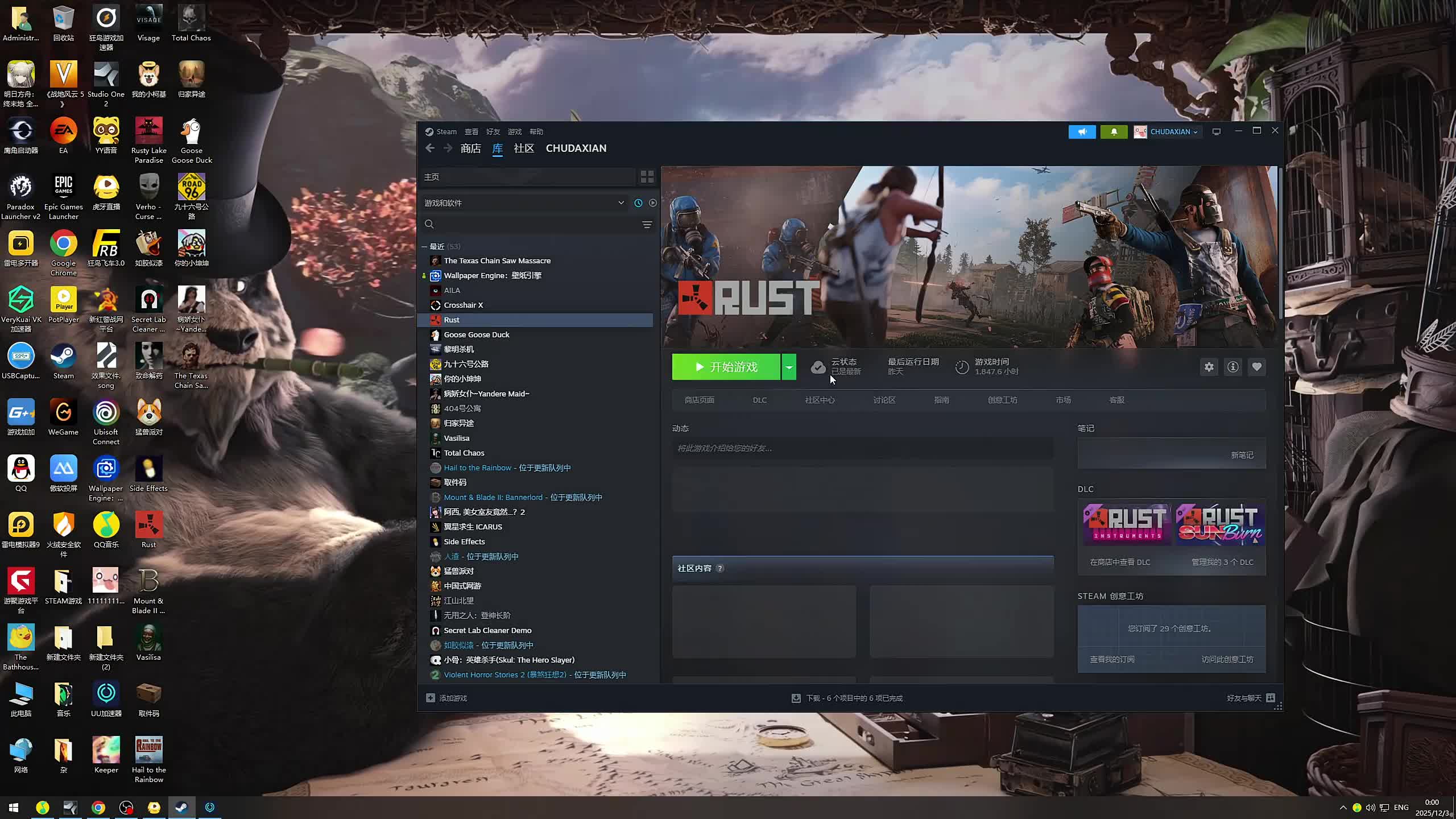Enter Big Picture mode monitor icon

pyautogui.click(x=1217, y=131)
